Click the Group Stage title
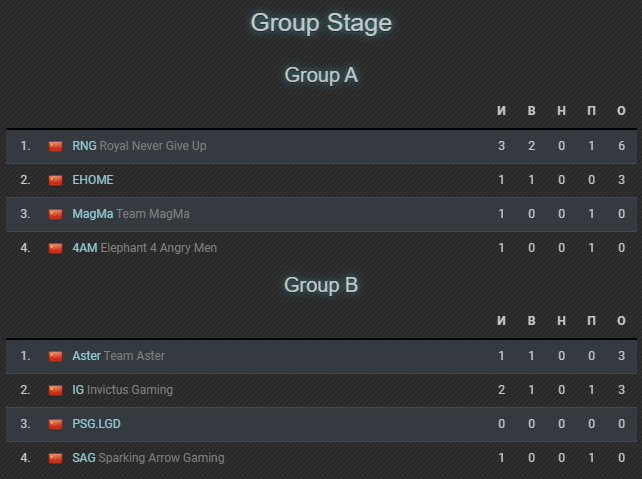Screen dimensions: 642x479 [321, 23]
